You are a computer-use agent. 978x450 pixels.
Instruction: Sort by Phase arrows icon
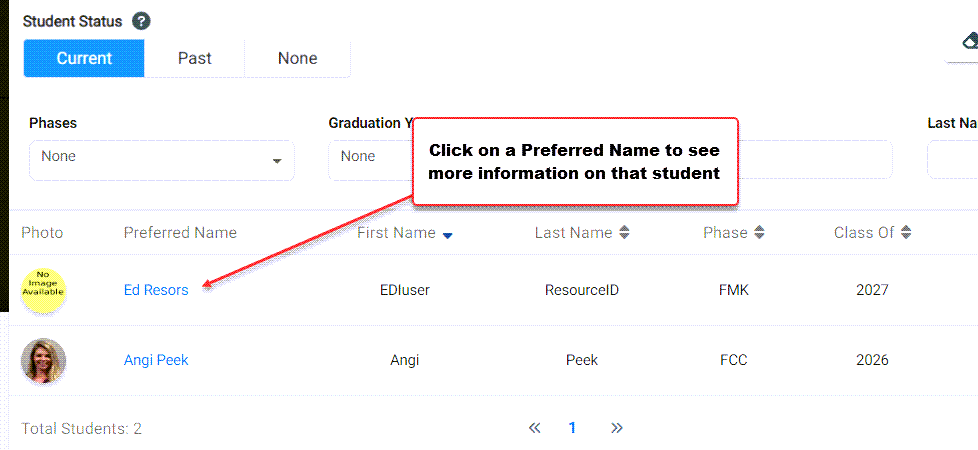coord(759,233)
